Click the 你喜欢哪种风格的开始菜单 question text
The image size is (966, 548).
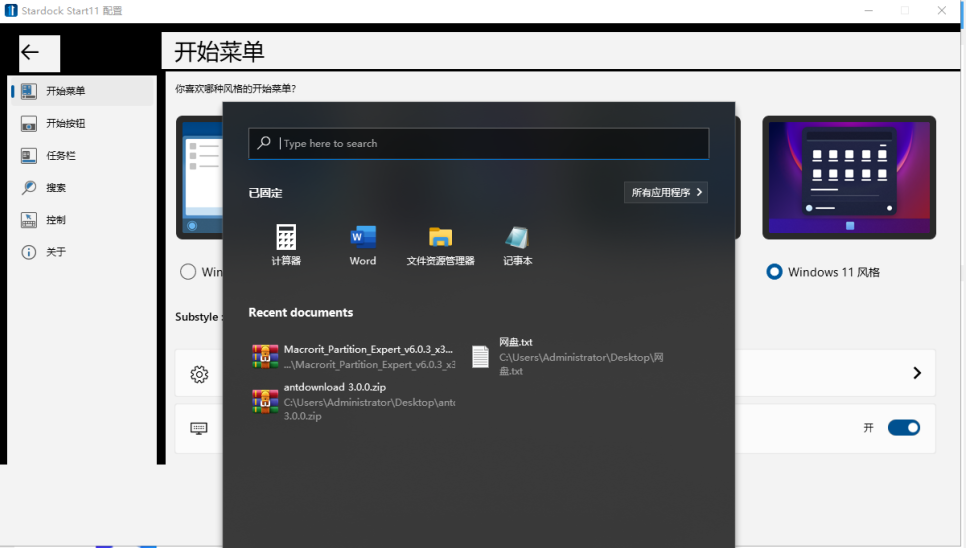235,89
